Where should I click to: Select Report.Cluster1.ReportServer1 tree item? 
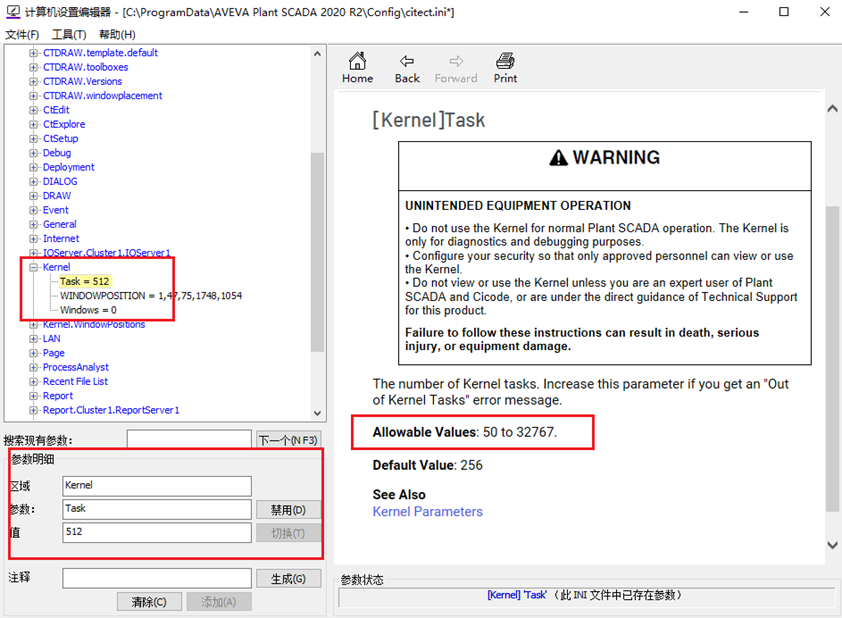pos(111,410)
